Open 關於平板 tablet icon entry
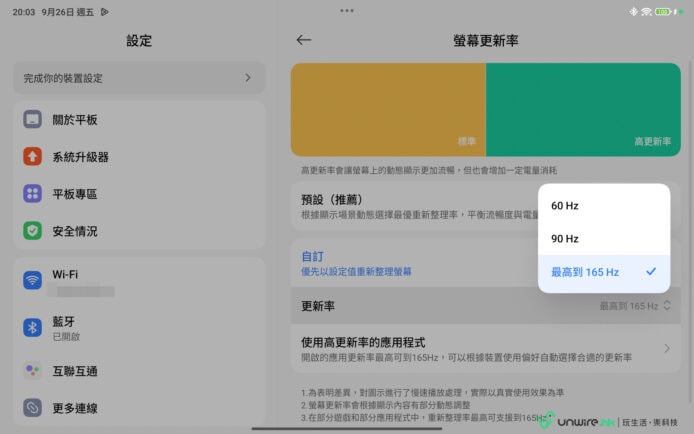The image size is (694, 434). (33, 120)
